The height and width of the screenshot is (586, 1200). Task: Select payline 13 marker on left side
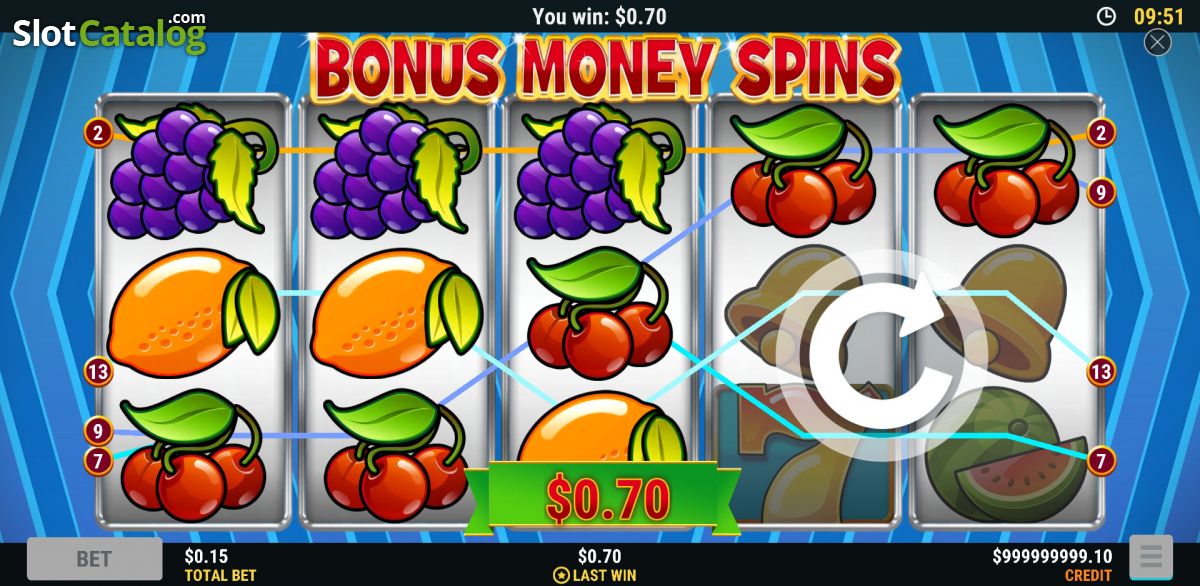(x=98, y=371)
